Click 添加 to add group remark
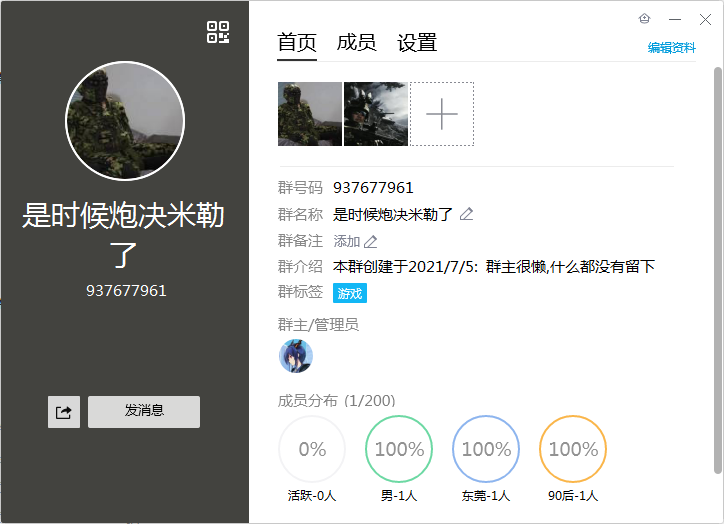724x524 pixels. tap(347, 241)
